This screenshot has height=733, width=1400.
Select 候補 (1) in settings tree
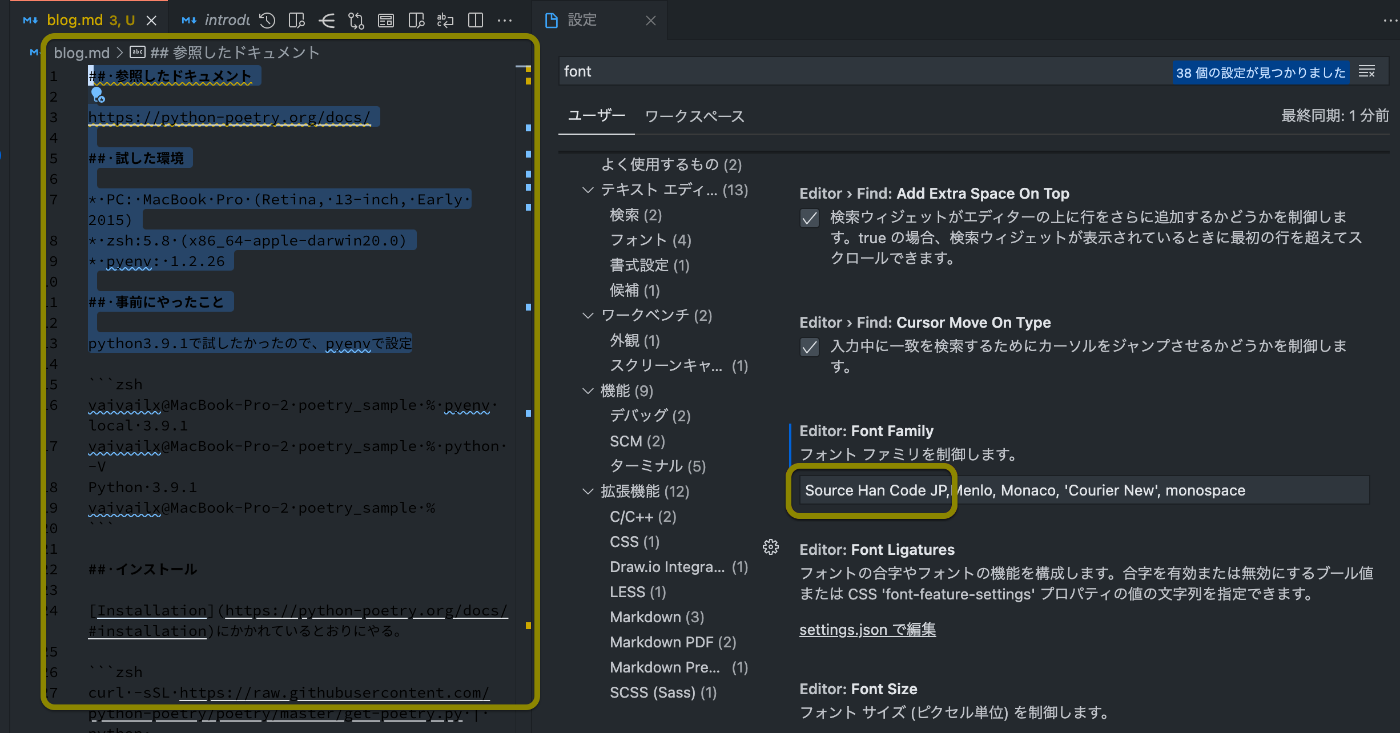point(635,290)
